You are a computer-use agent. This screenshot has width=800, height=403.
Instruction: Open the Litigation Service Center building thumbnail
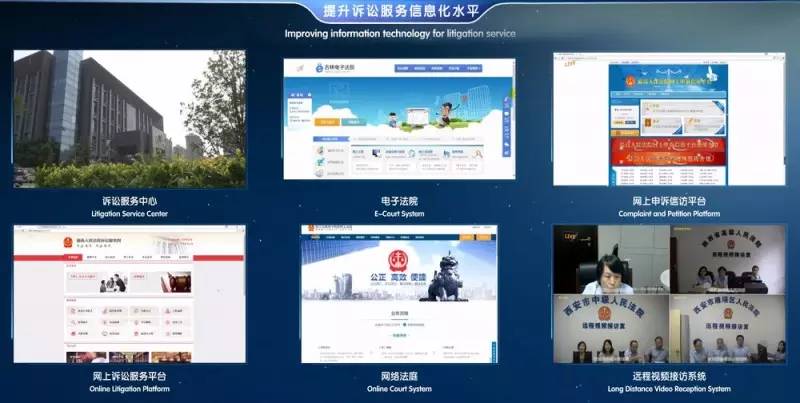(129, 119)
